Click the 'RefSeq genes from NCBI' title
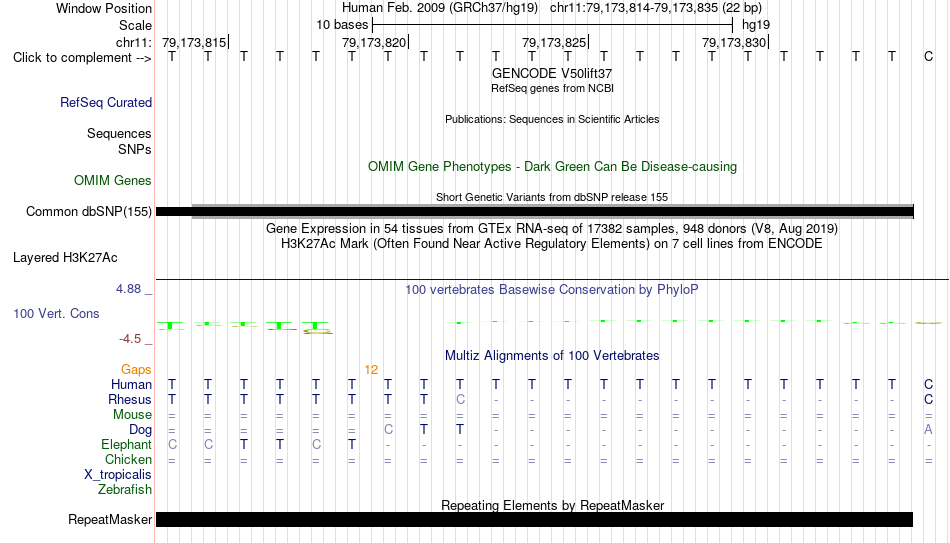The width and height of the screenshot is (950, 543). [552, 88]
